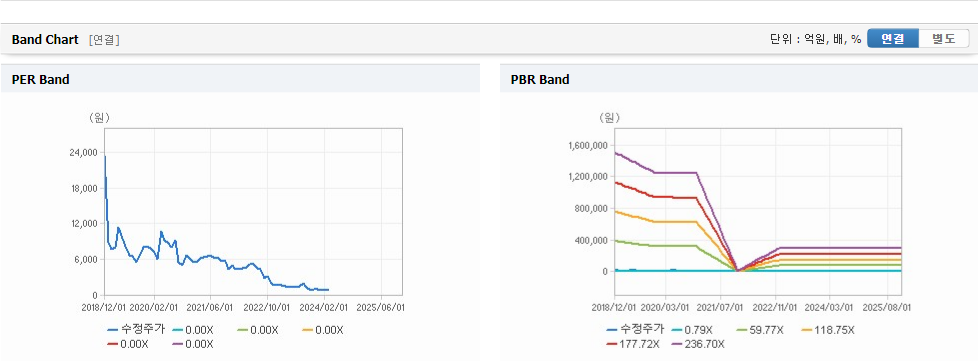
Task: Click the 6,000 axis value in PER Band
Action: [x=87, y=259]
